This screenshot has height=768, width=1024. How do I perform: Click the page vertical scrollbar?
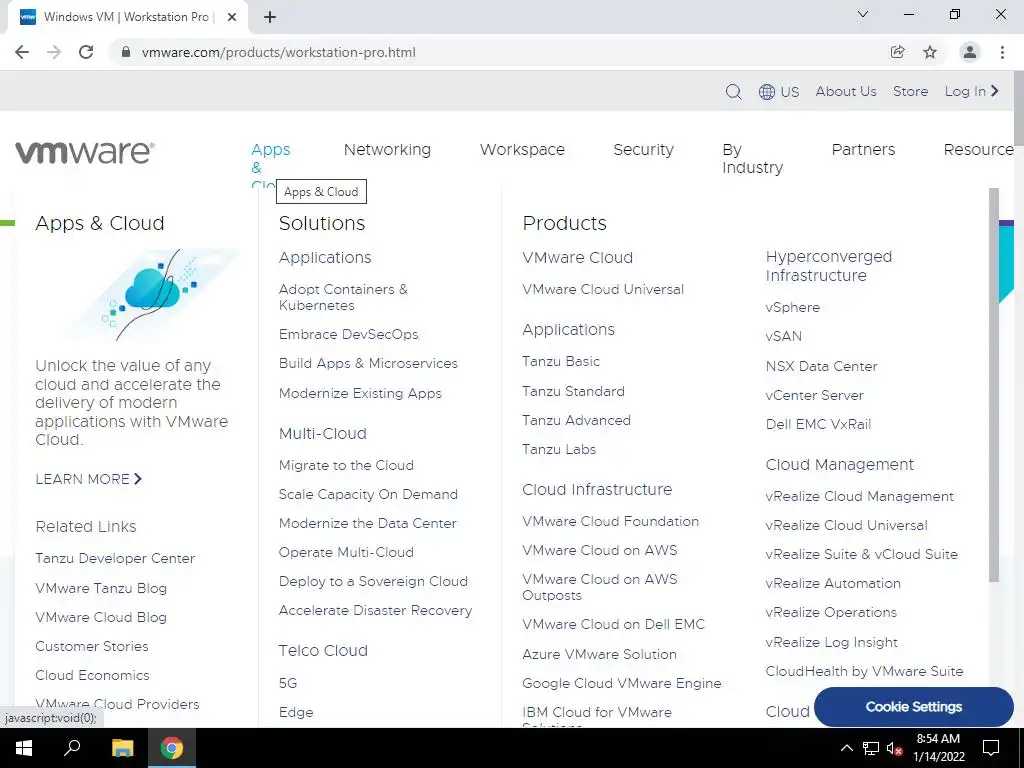[1019, 110]
